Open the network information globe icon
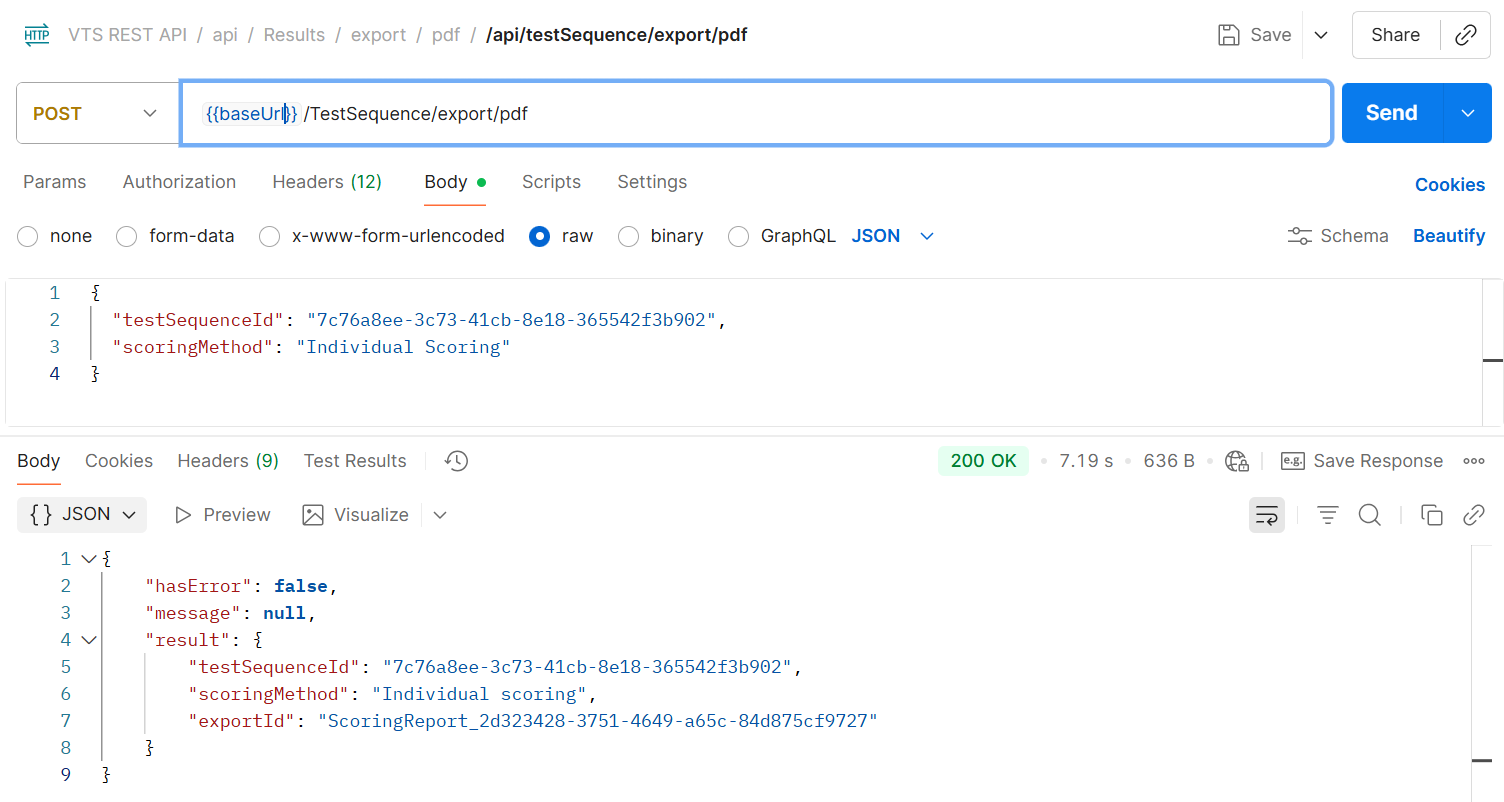Viewport: 1504px width, 802px height. [x=1237, y=461]
